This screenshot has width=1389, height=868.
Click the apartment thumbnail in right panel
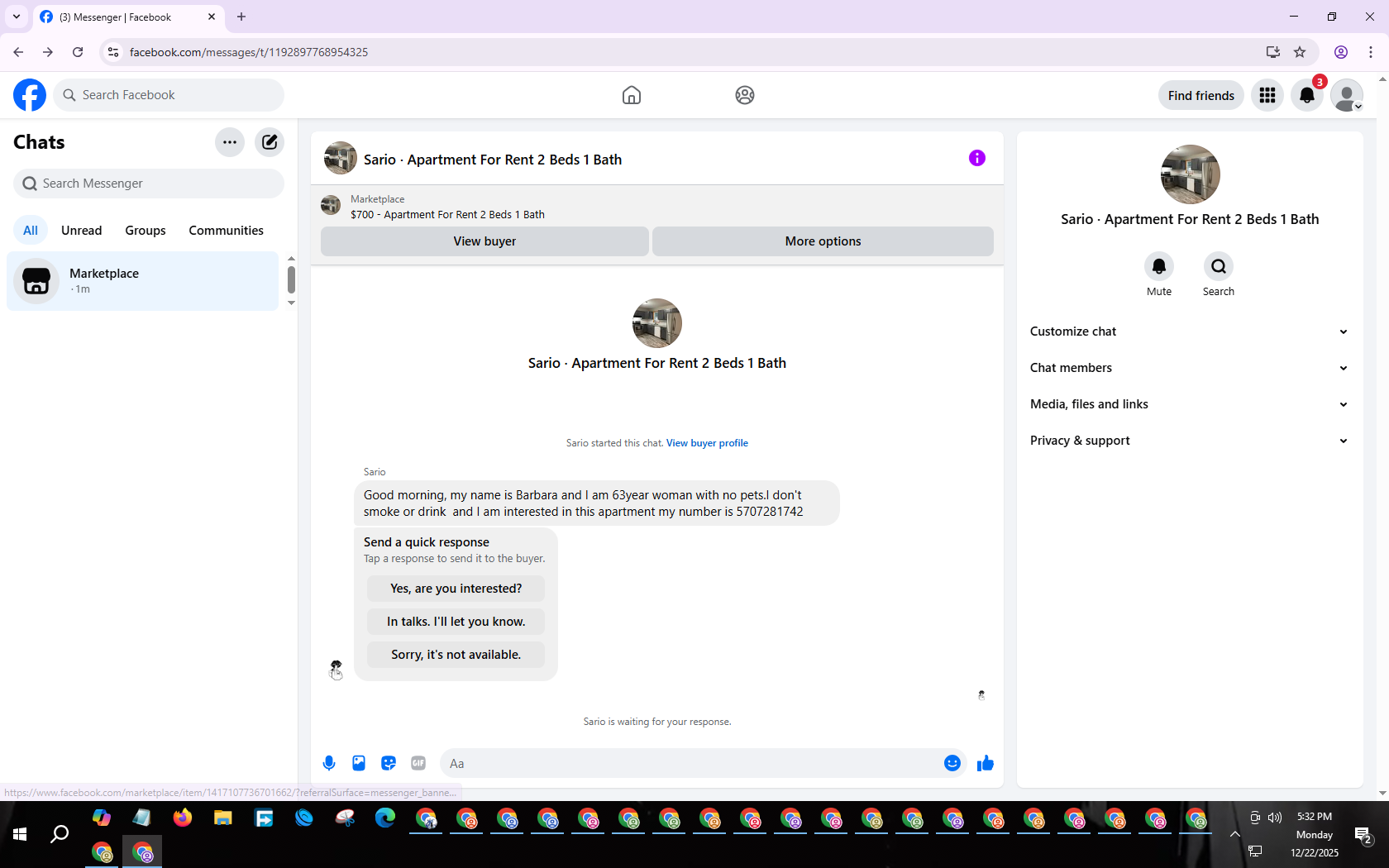tap(1190, 174)
